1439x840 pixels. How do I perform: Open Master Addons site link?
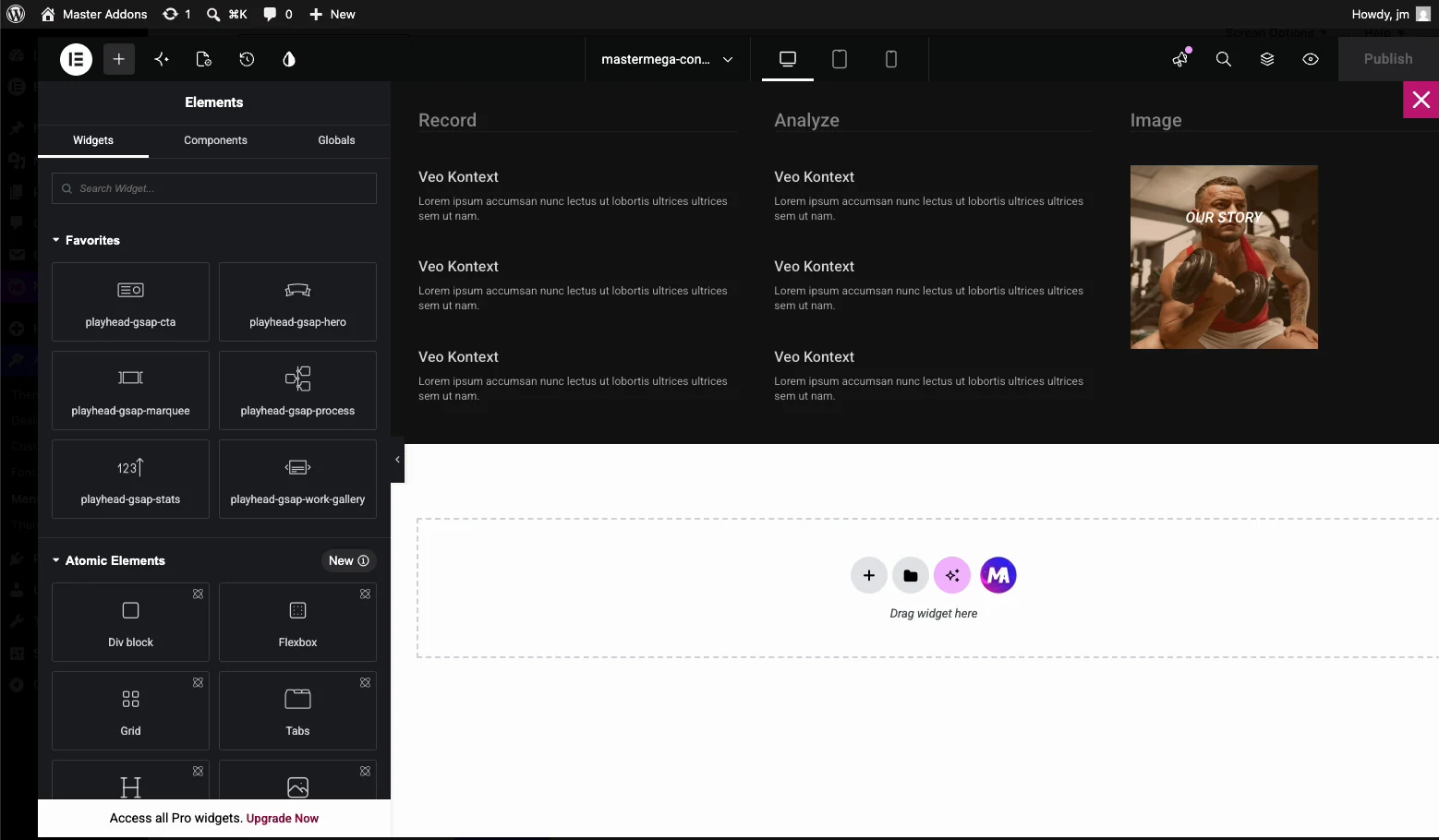[93, 14]
